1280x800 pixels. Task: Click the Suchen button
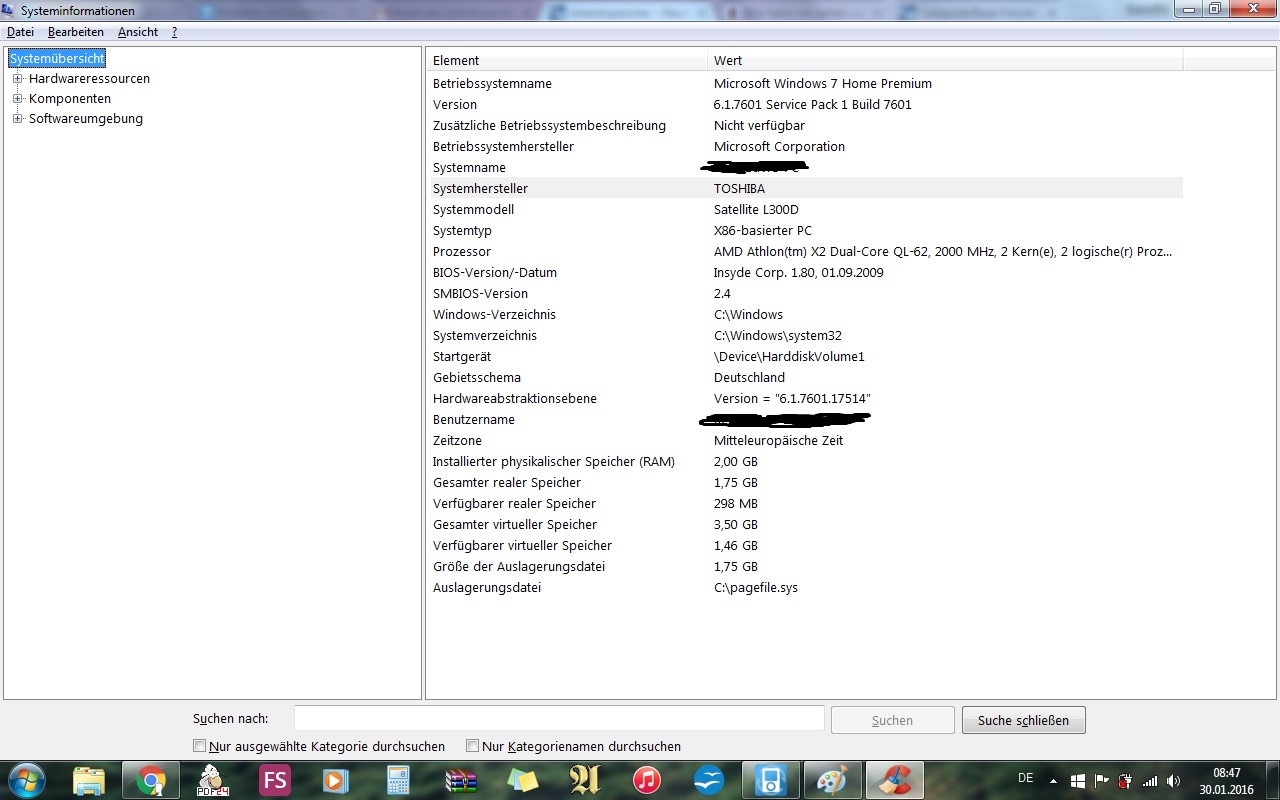pyautogui.click(x=892, y=720)
